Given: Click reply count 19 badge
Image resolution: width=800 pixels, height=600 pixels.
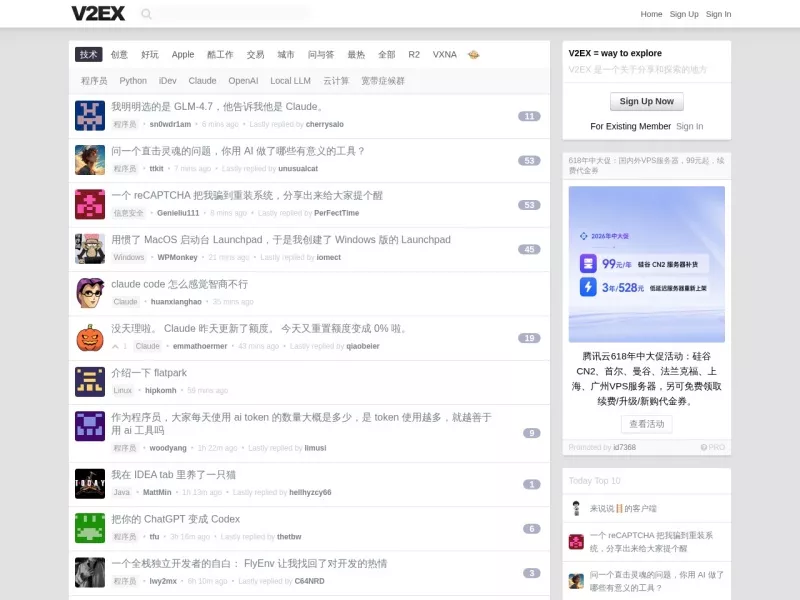Looking at the screenshot, I should click(x=529, y=338).
